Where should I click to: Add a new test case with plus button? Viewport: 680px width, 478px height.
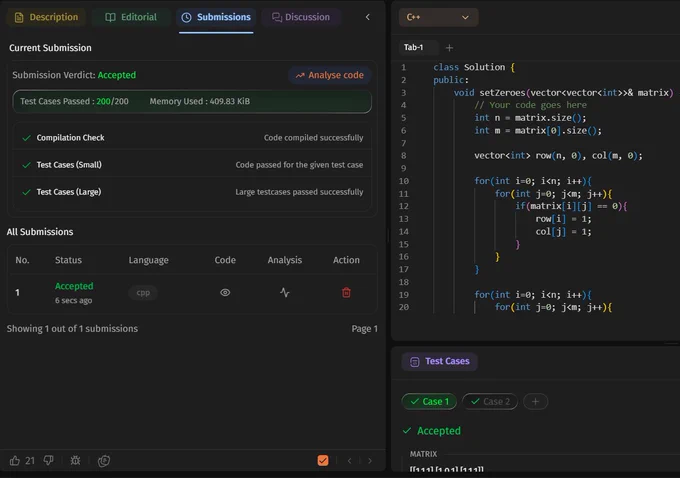pos(536,402)
